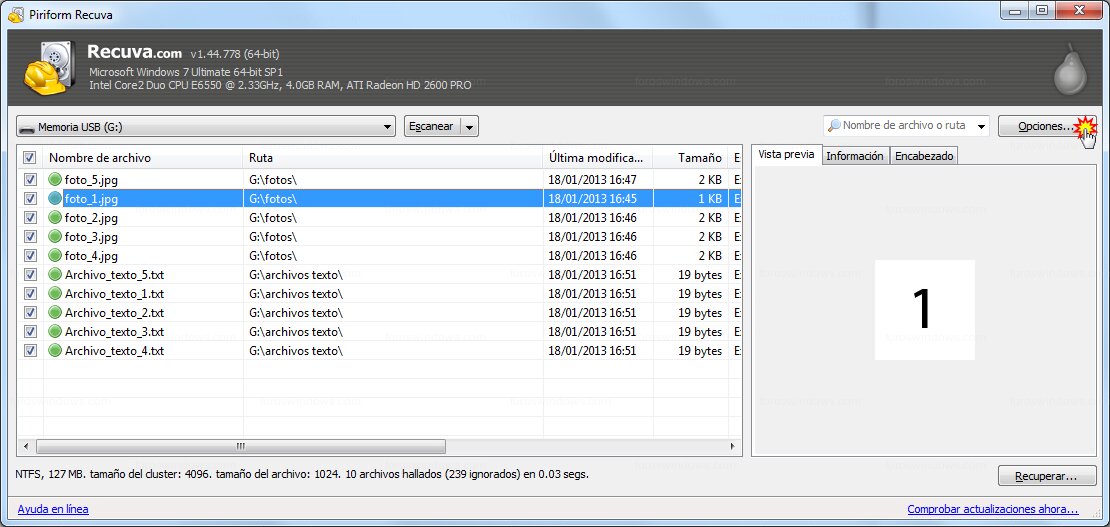This screenshot has width=1110, height=527.
Task: Click green status icon of Archivo_texto_3.txt
Action: pyautogui.click(x=55, y=332)
